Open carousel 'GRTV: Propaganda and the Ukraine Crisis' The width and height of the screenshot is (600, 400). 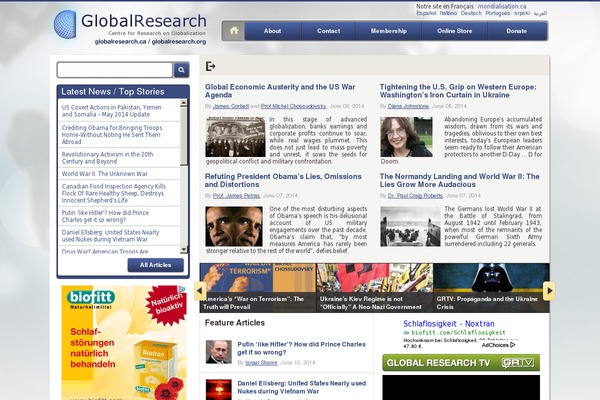tap(491, 288)
